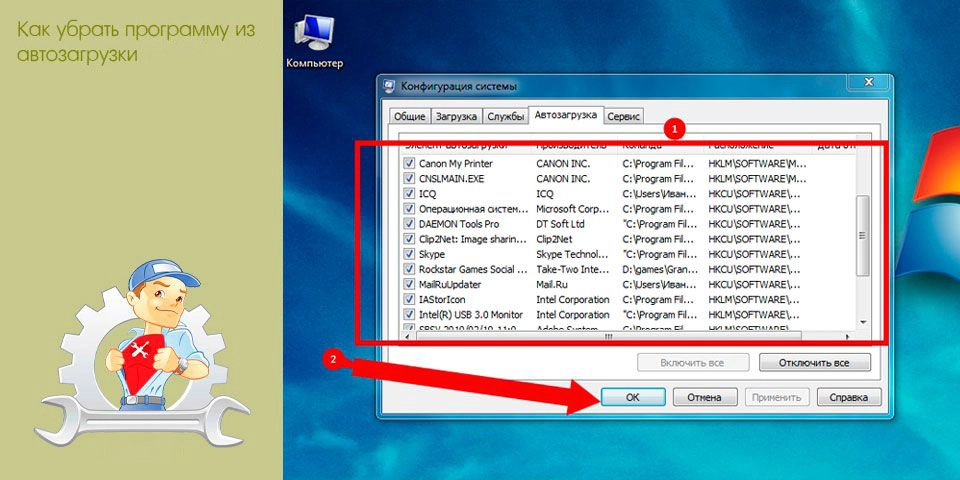Image resolution: width=960 pixels, height=480 pixels.
Task: Toggle the Skype startup checkbox
Action: point(409,255)
